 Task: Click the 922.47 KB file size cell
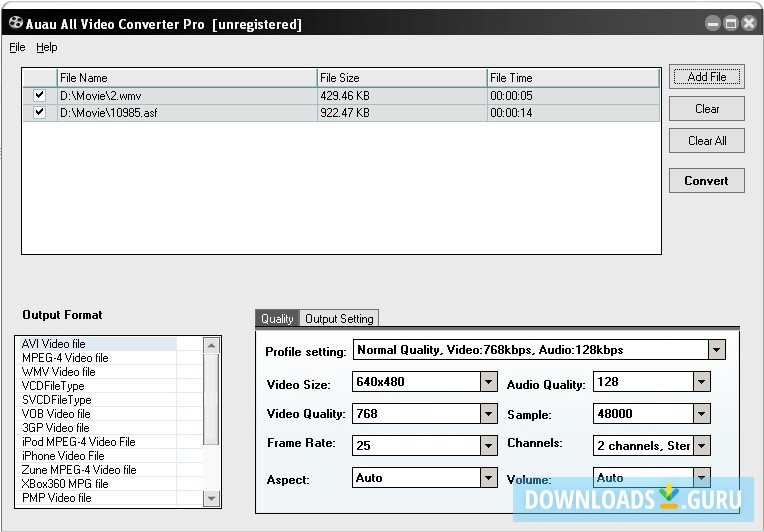[402, 113]
